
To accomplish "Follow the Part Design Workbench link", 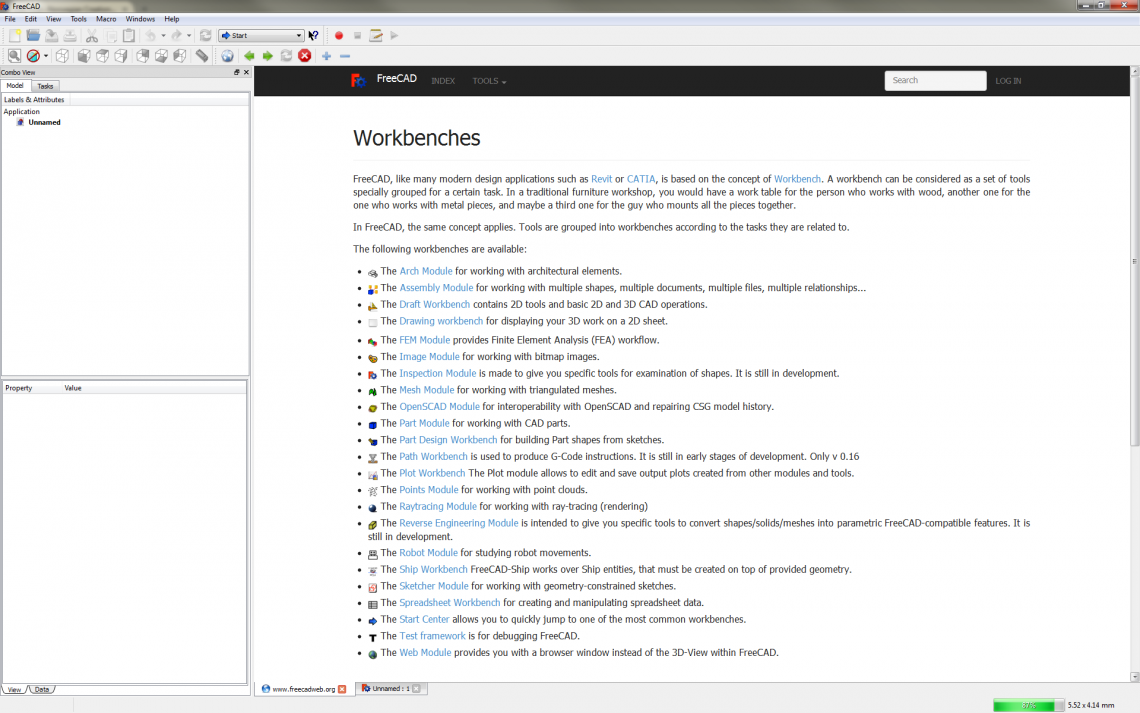I will (448, 440).
